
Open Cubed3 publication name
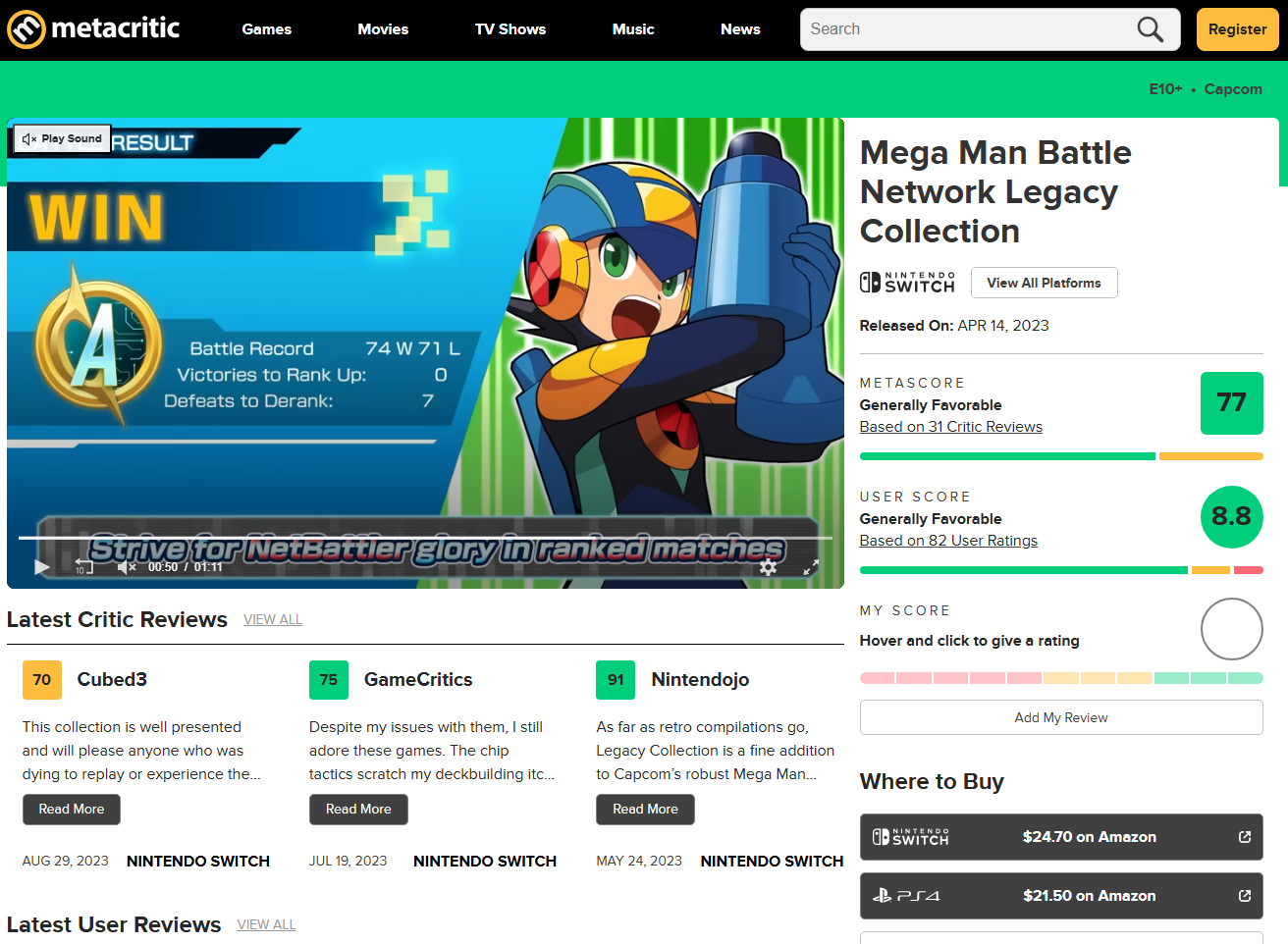pos(112,680)
